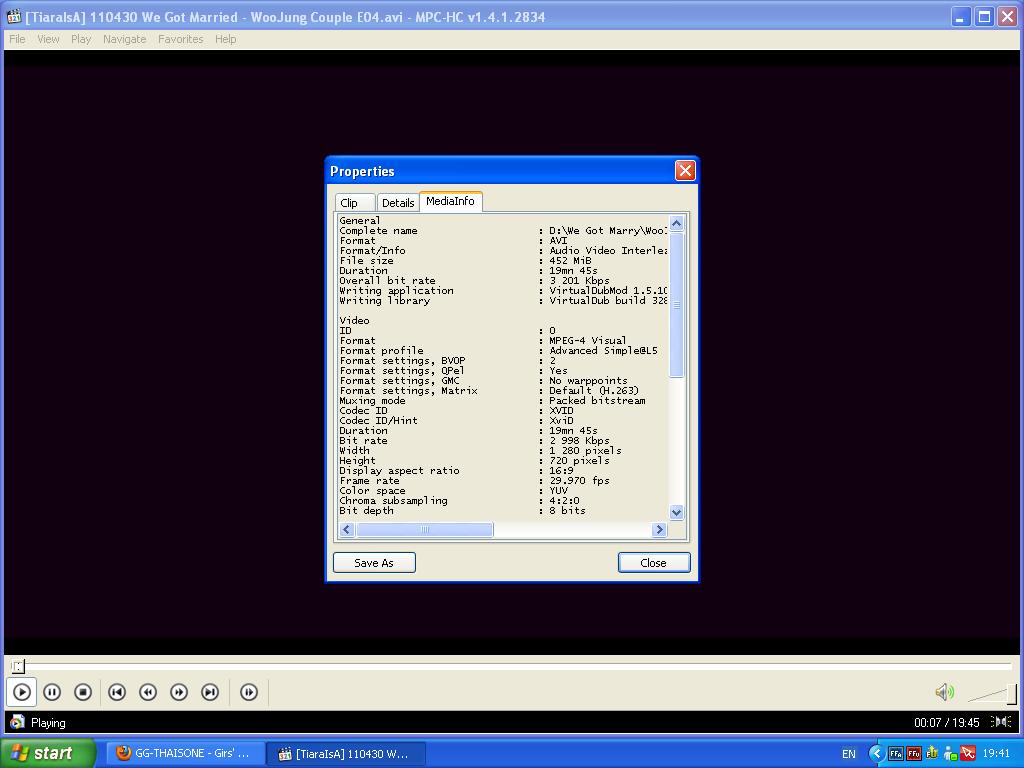The width and height of the screenshot is (1024, 768).
Task: Click the frame step button
Action: pos(249,692)
